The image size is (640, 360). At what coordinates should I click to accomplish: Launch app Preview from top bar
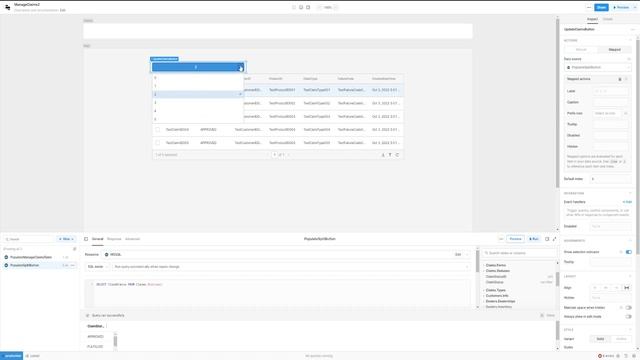point(621,7)
